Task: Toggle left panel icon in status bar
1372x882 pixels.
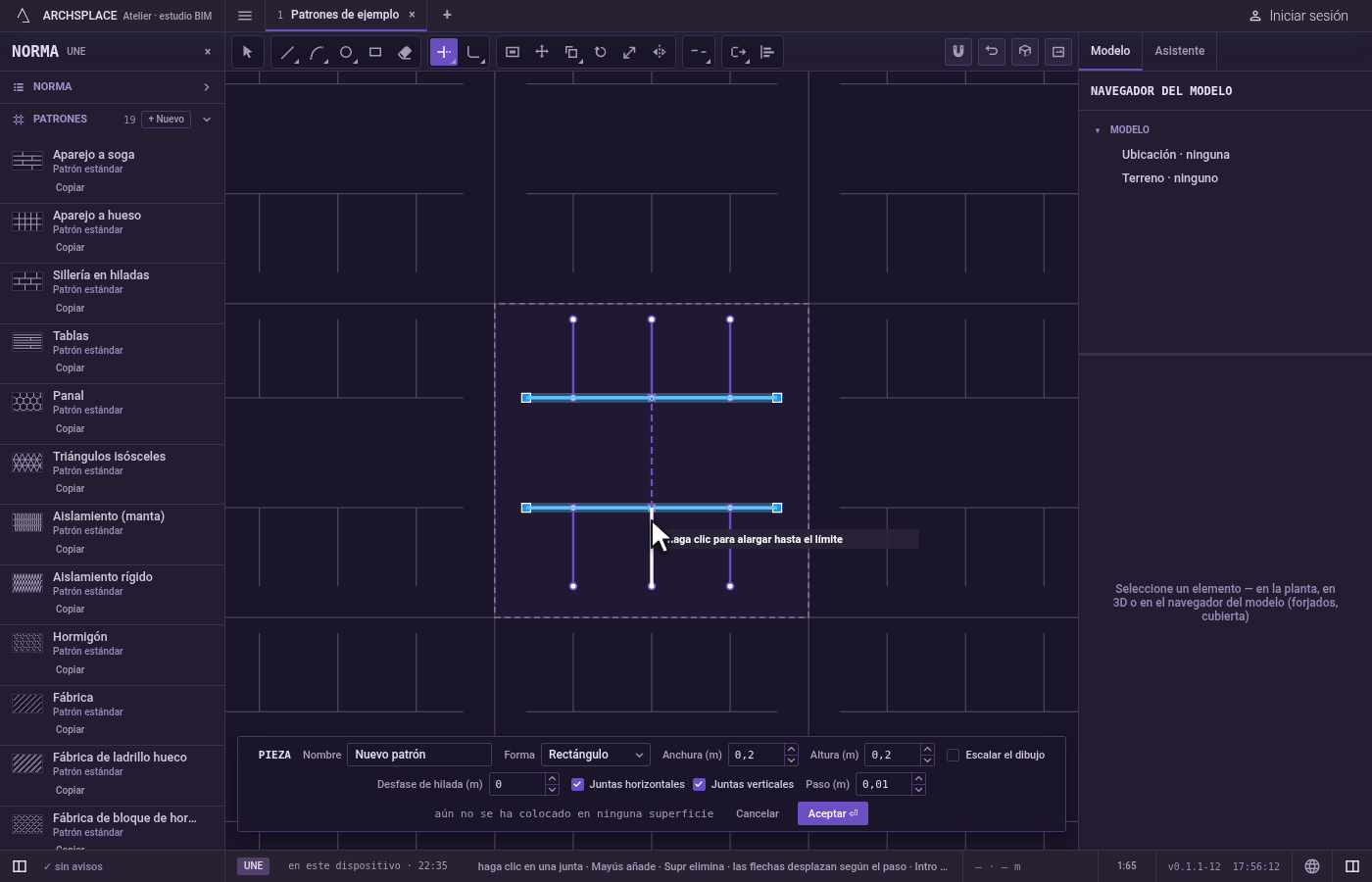Action: click(19, 866)
